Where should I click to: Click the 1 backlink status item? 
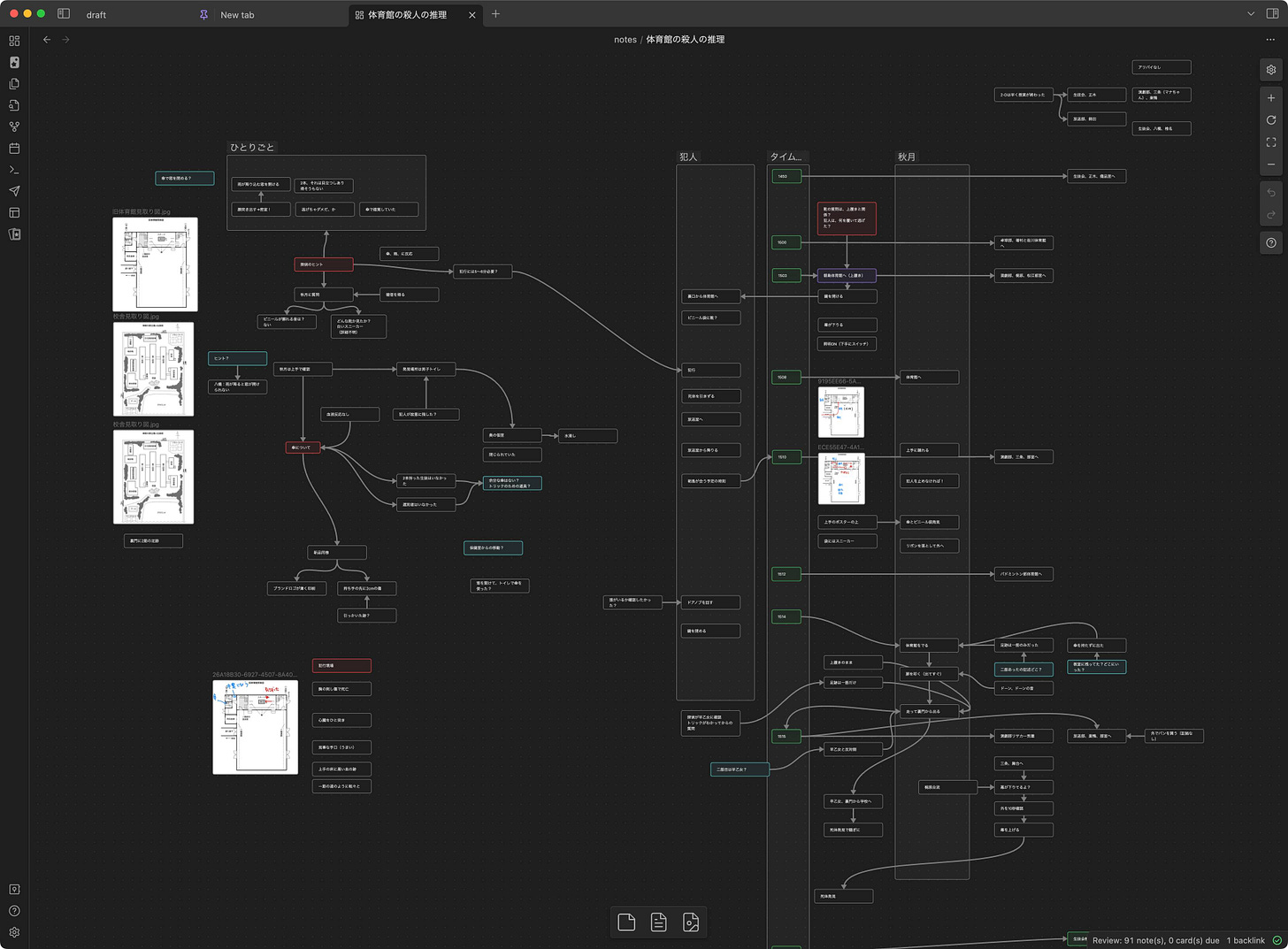1246,940
